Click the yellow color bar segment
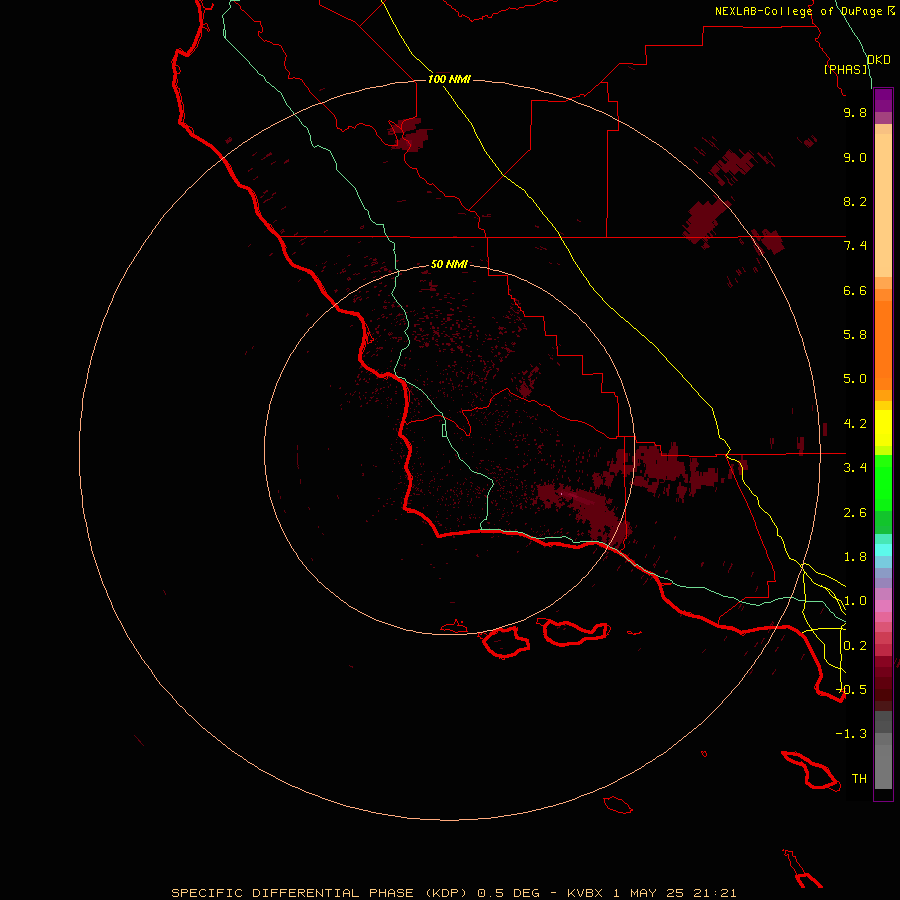Screen dimensions: 900x900 tap(883, 428)
